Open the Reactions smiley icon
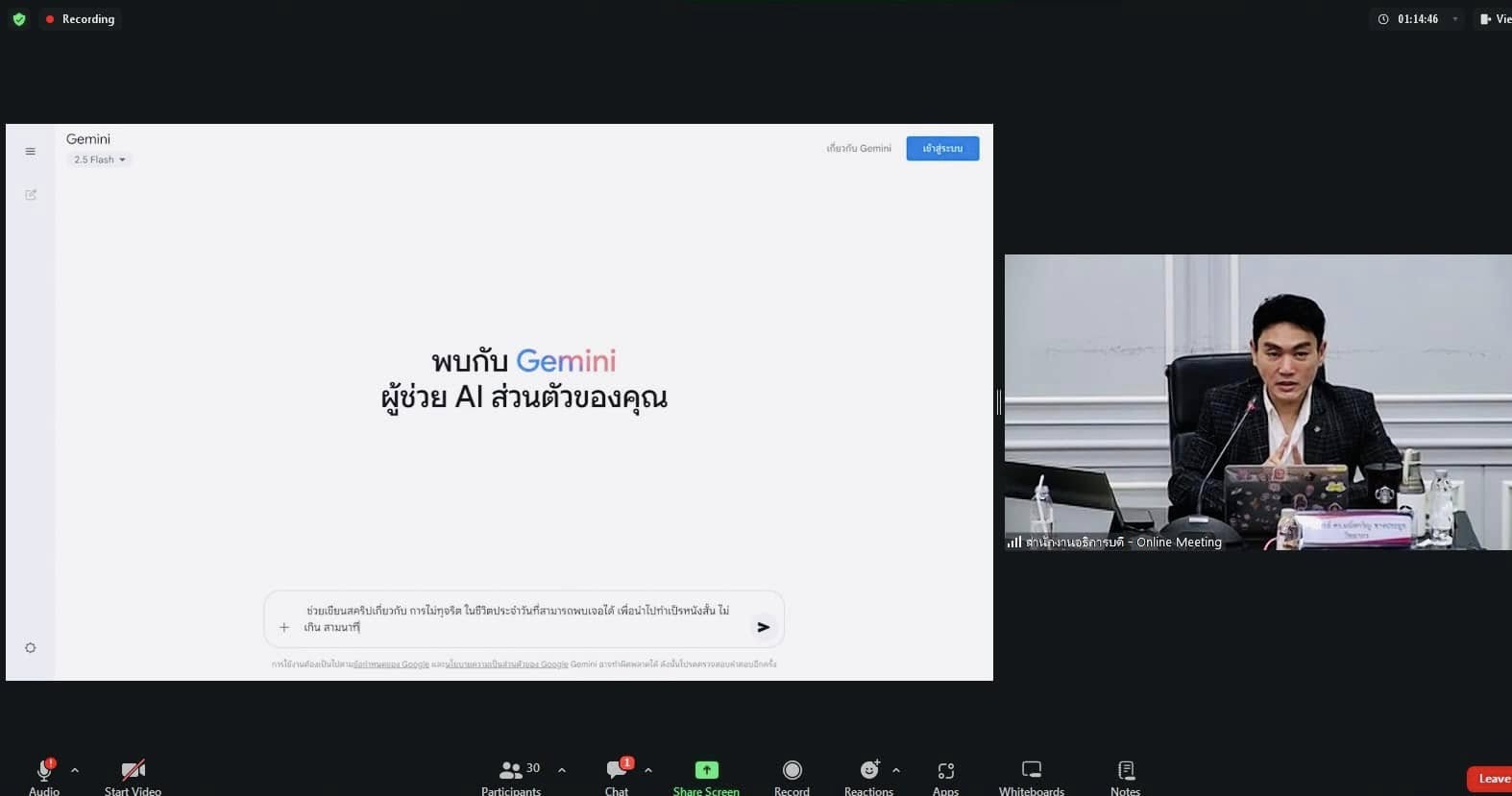The height and width of the screenshot is (796, 1512). tap(869, 770)
